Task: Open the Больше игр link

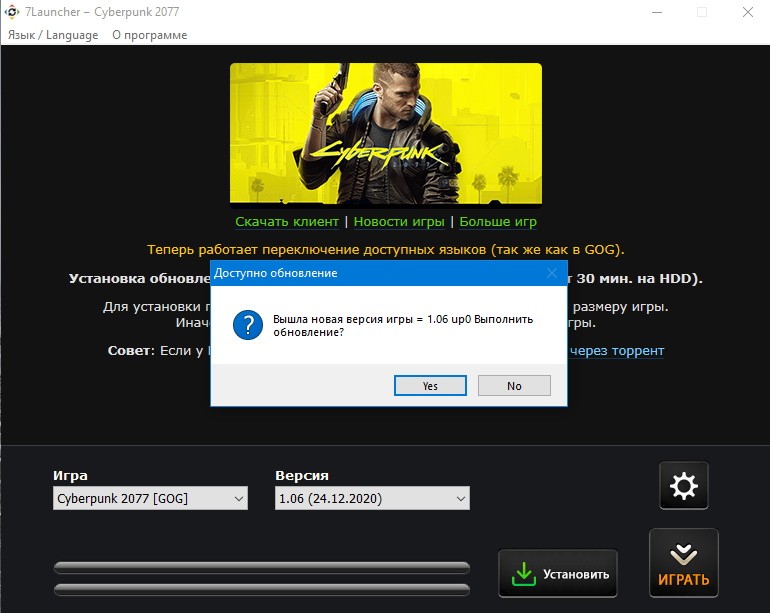Action: point(498,222)
